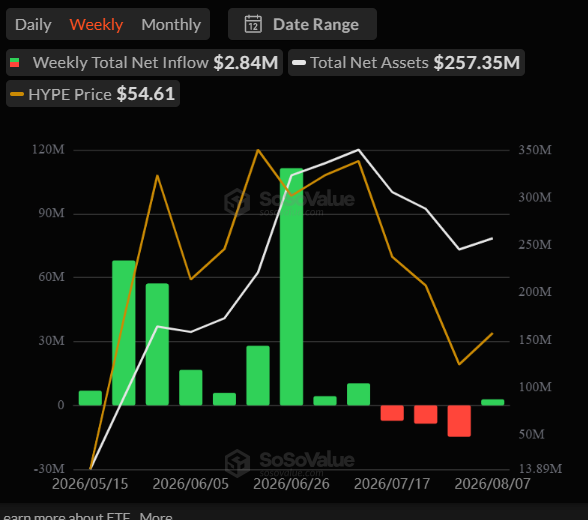Image resolution: width=588 pixels, height=520 pixels.
Task: Switch to the Daily tab
Action: [x=33, y=25]
